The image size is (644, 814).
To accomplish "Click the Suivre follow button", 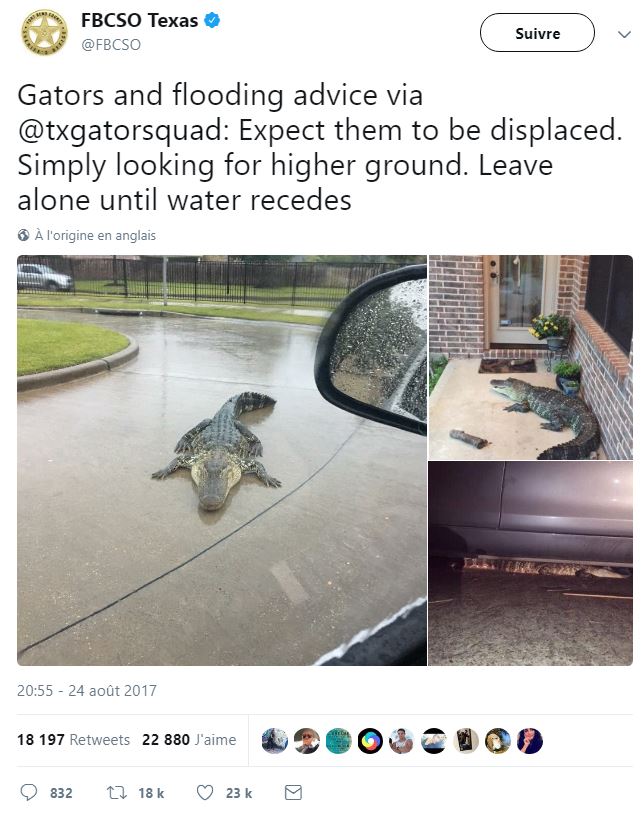I will (537, 33).
